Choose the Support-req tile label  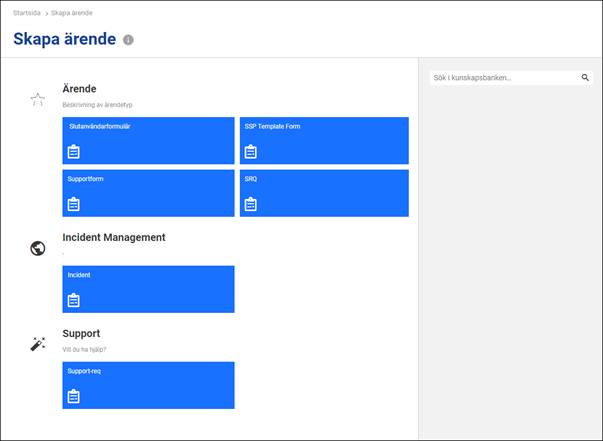tap(84, 371)
